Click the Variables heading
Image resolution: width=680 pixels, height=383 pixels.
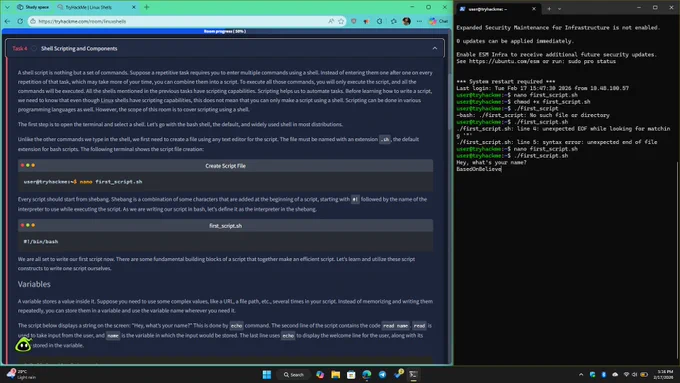coord(34,284)
